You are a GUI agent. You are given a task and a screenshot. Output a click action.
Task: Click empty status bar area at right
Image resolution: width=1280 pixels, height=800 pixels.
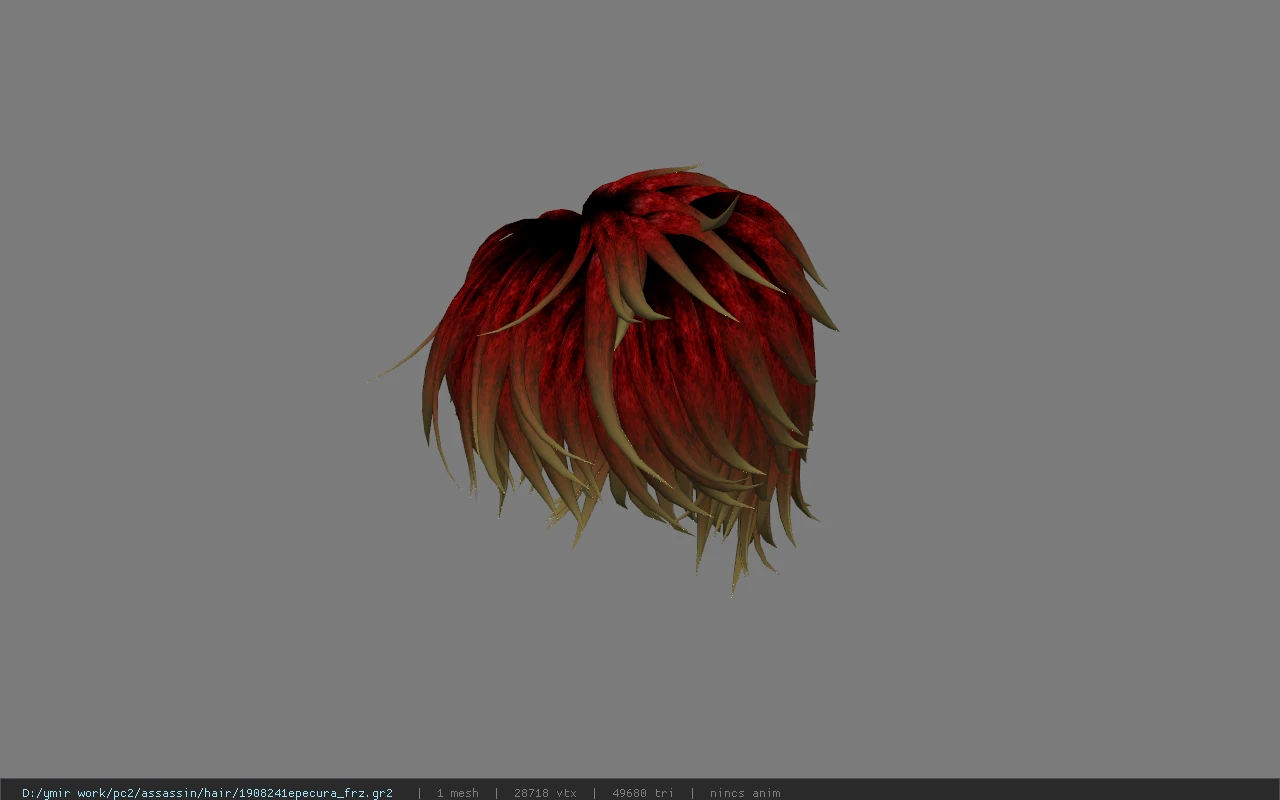click(1030, 793)
